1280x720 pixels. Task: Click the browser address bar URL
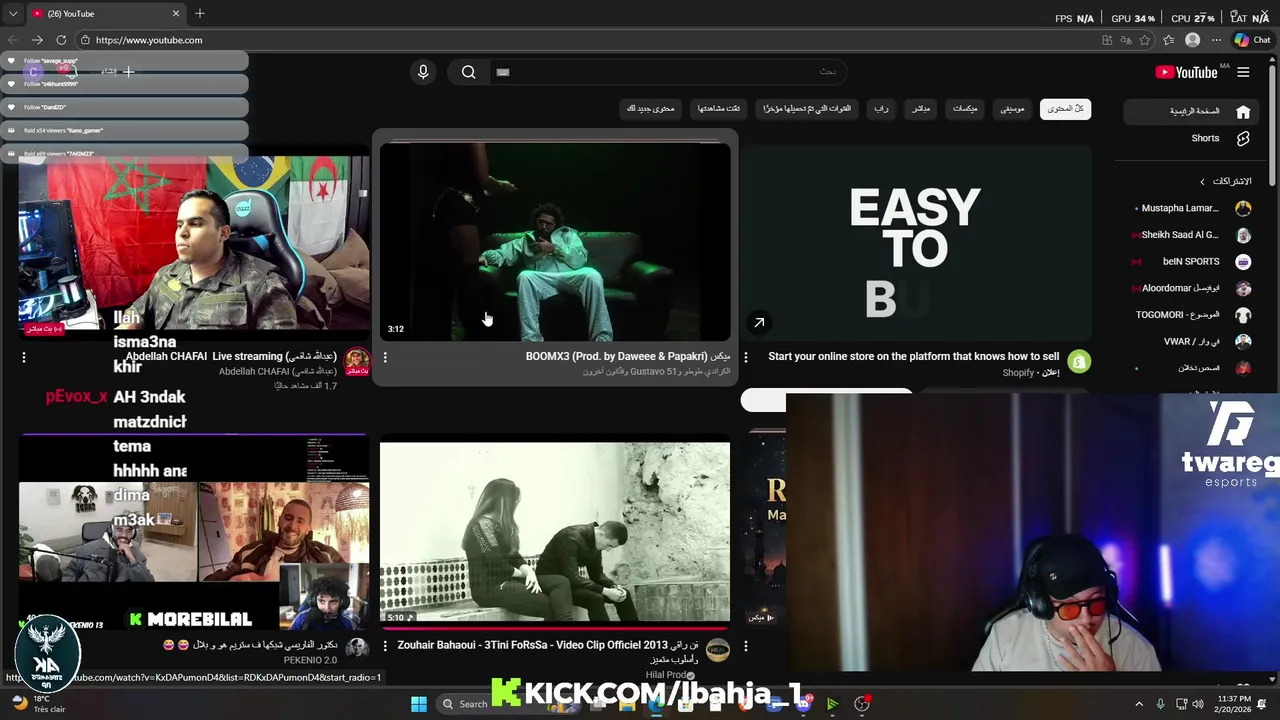pyautogui.click(x=149, y=40)
